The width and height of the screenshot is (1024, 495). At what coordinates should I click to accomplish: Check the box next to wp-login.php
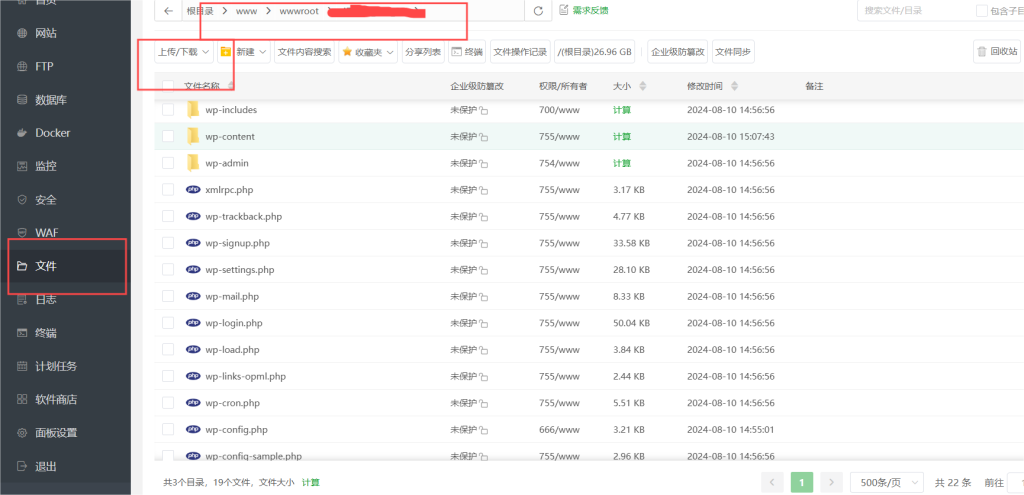click(168, 323)
